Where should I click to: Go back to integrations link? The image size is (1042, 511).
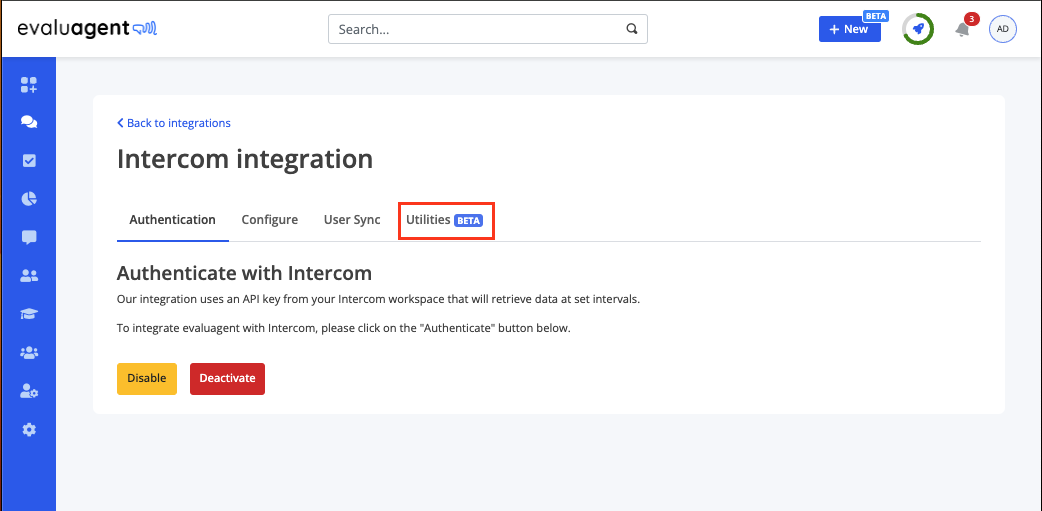point(174,123)
